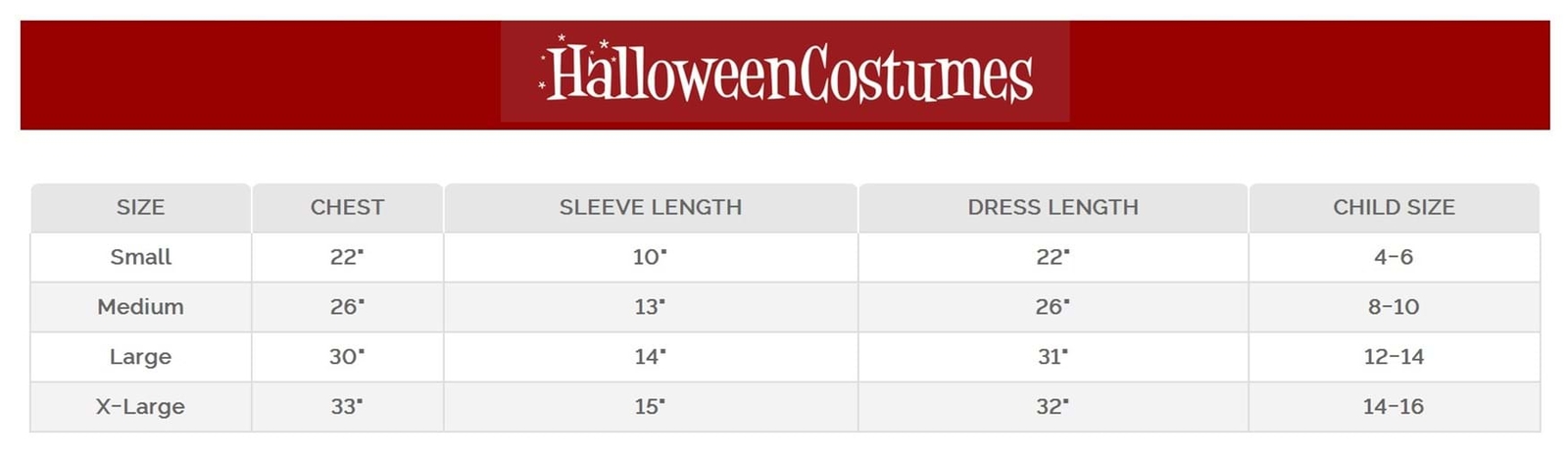Viewport: 1568px width, 462px height.
Task: Click the HalloweenCostumes logo
Action: pyautogui.click(x=785, y=72)
